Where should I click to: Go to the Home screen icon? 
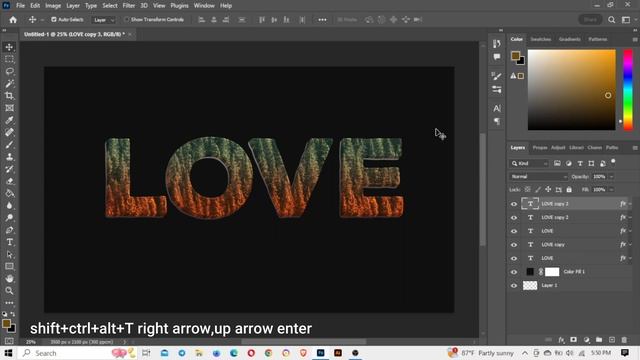pos(13,20)
